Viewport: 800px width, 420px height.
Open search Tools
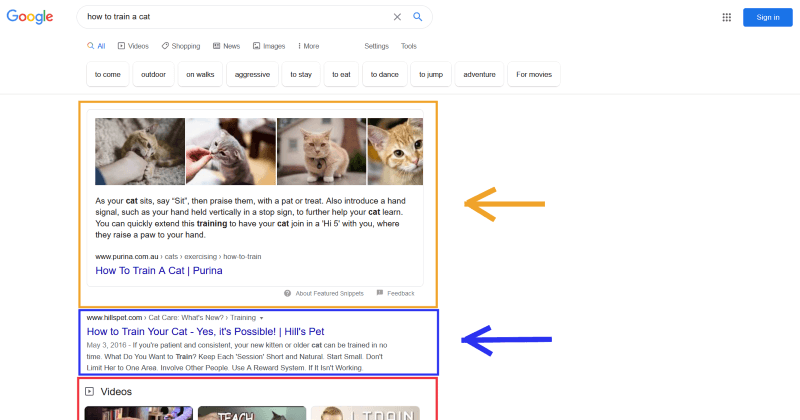click(x=409, y=46)
